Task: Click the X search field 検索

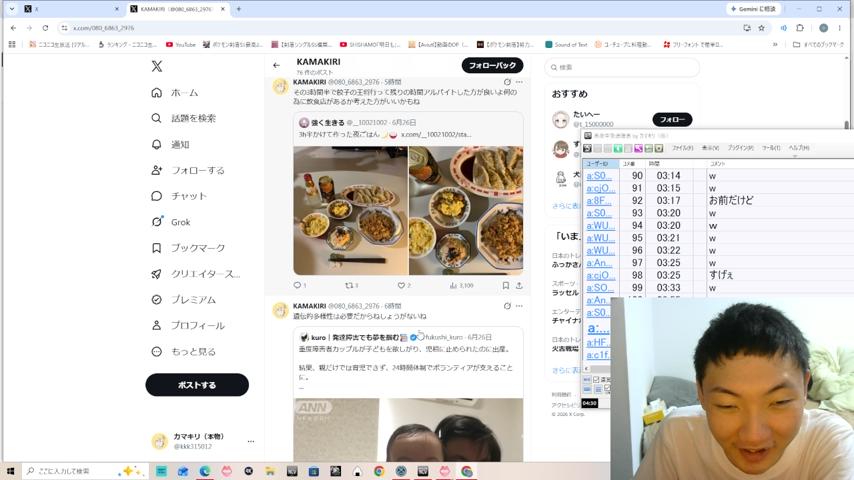Action: pyautogui.click(x=622, y=67)
